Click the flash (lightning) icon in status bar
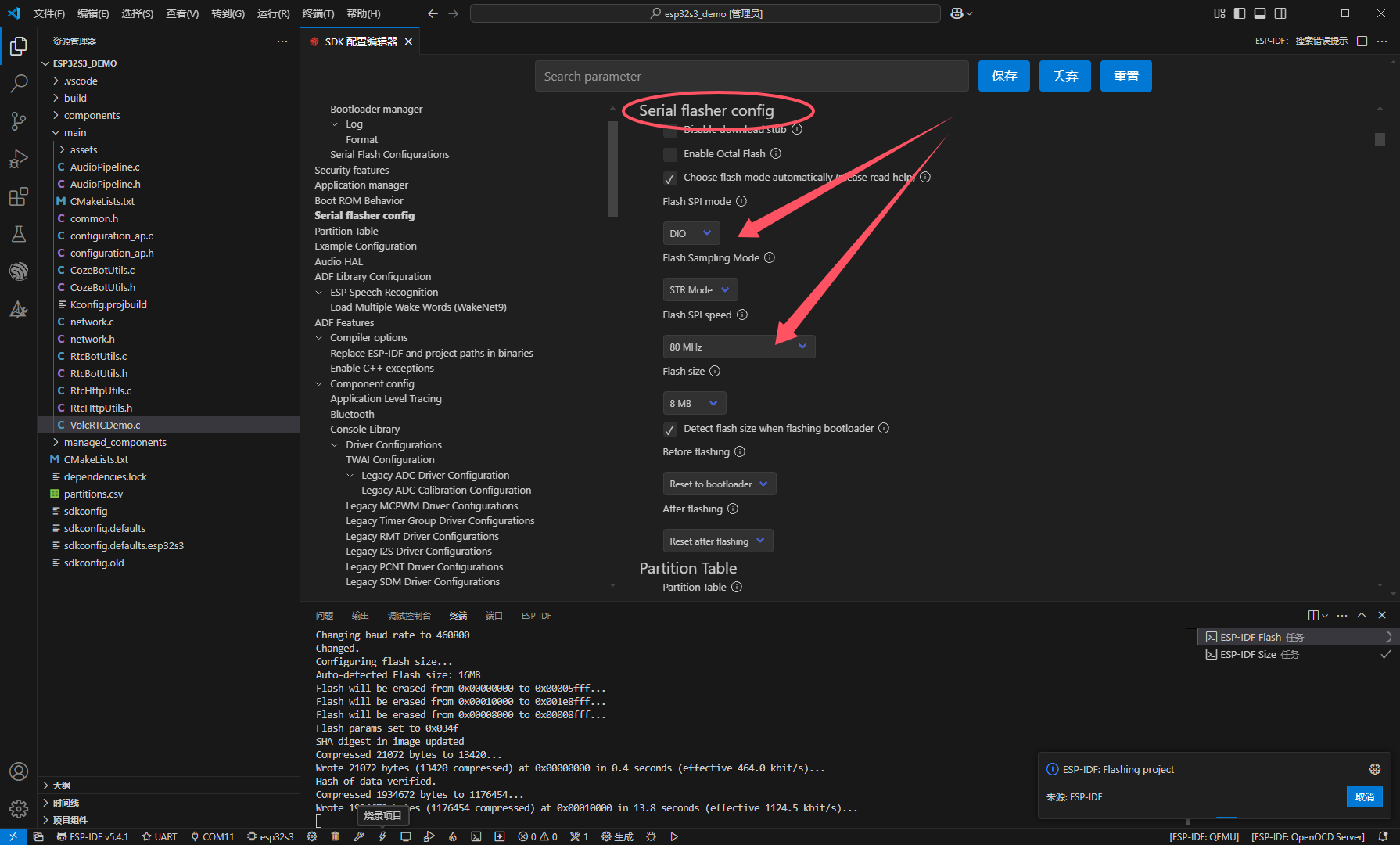Image resolution: width=1400 pixels, height=845 pixels. pos(382,836)
